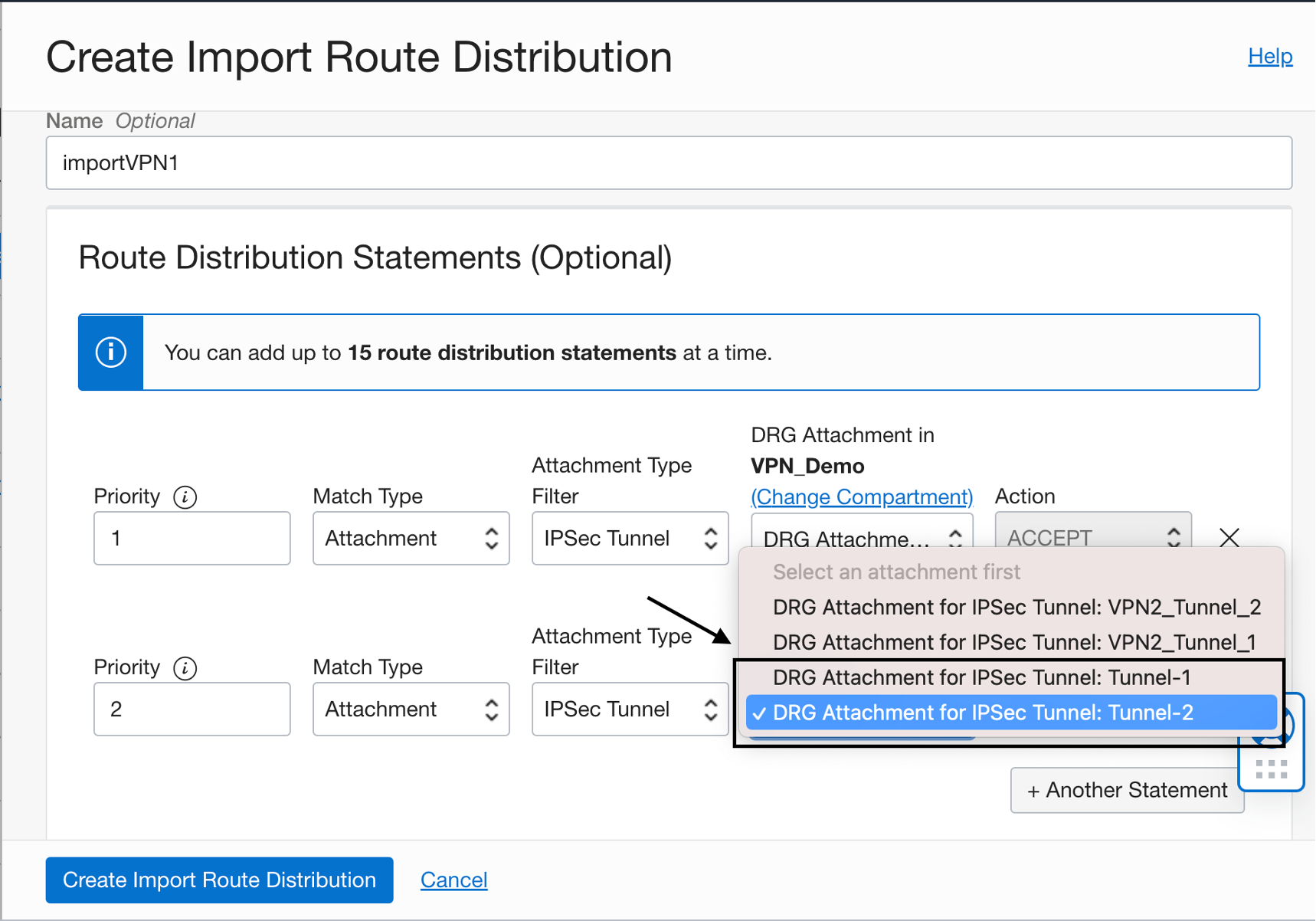
Task: Select DRG Attachment for VPN2_Tunnel_2
Action: click(1016, 608)
